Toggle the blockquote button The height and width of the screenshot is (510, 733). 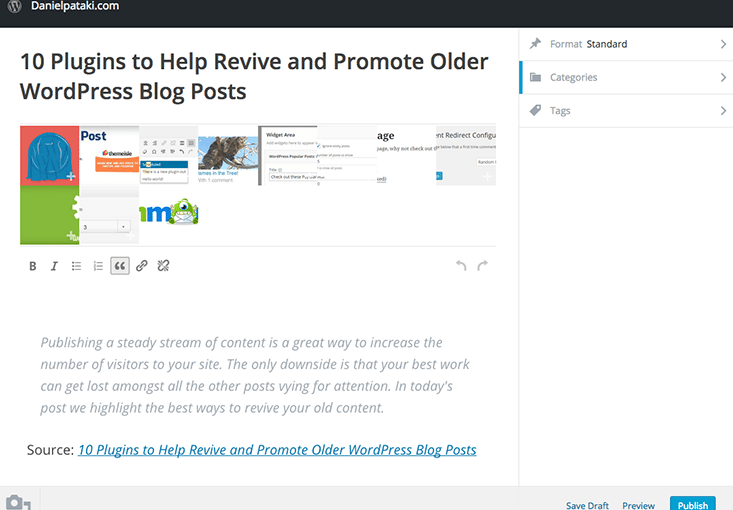[x=120, y=266]
